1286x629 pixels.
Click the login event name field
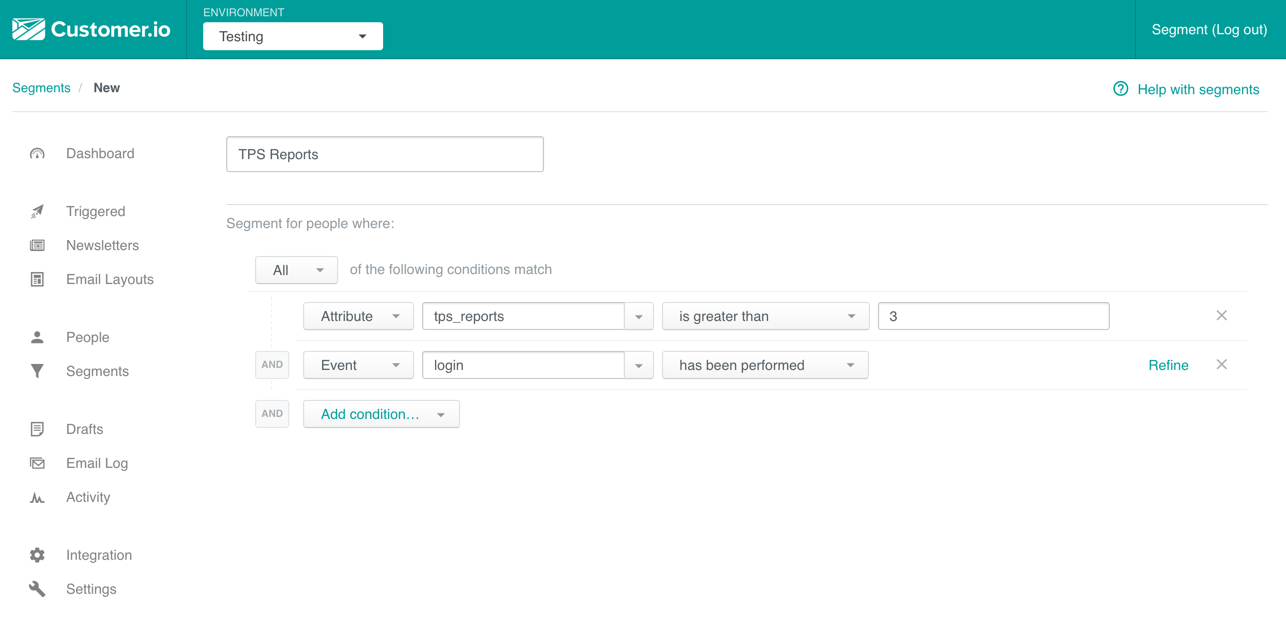coord(524,365)
